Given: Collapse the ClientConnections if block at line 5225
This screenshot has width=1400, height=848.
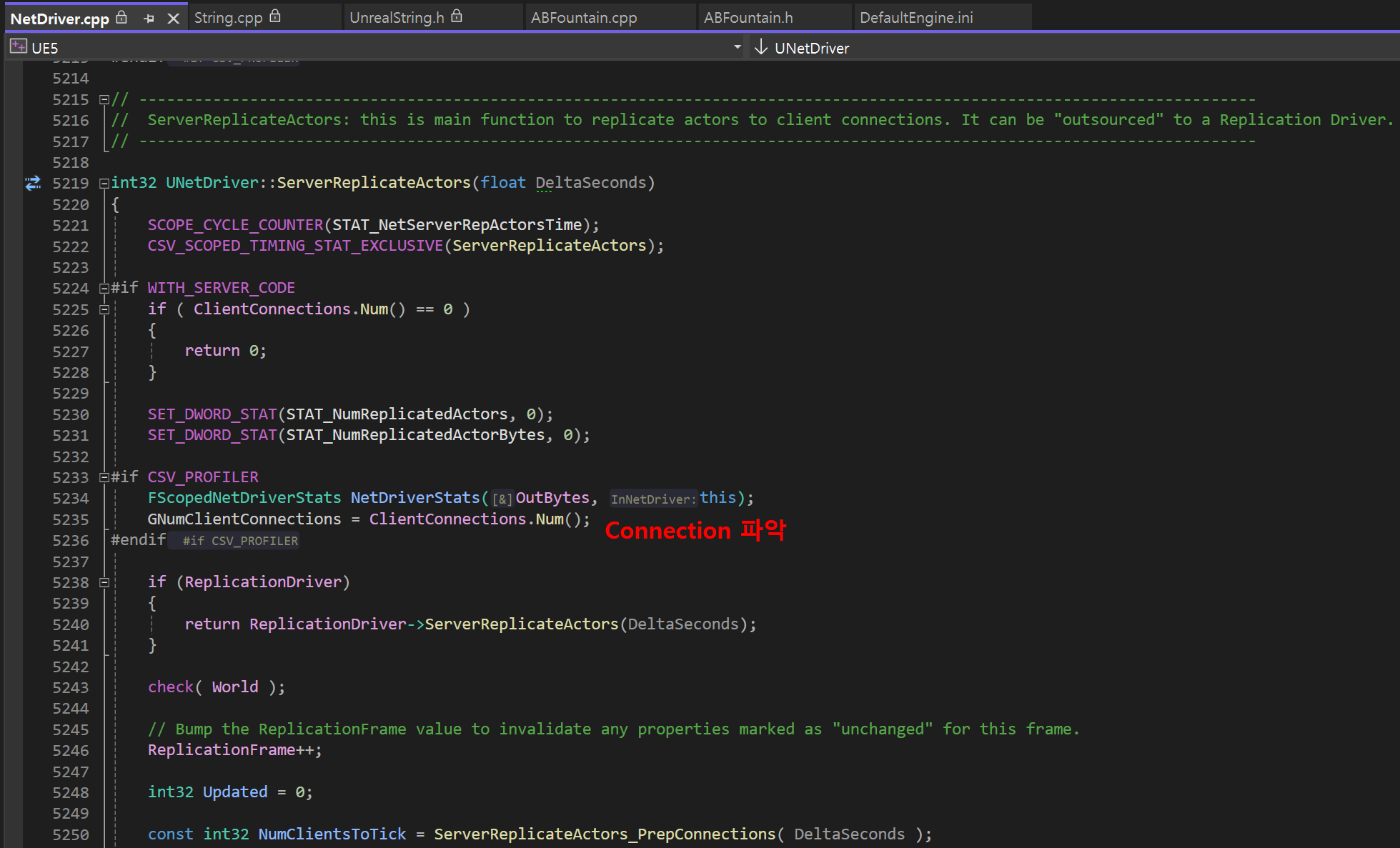Looking at the screenshot, I should (104, 309).
